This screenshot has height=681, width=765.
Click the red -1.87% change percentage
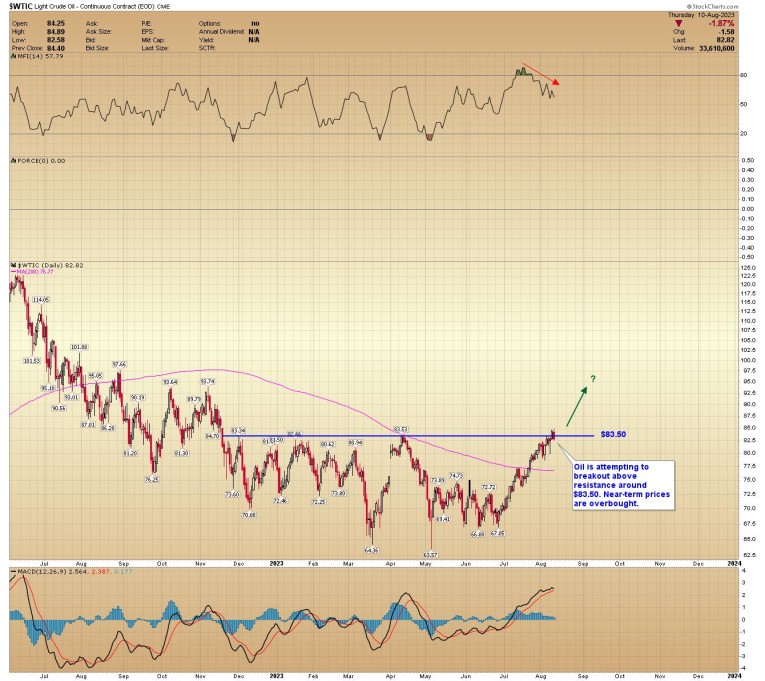coord(721,23)
